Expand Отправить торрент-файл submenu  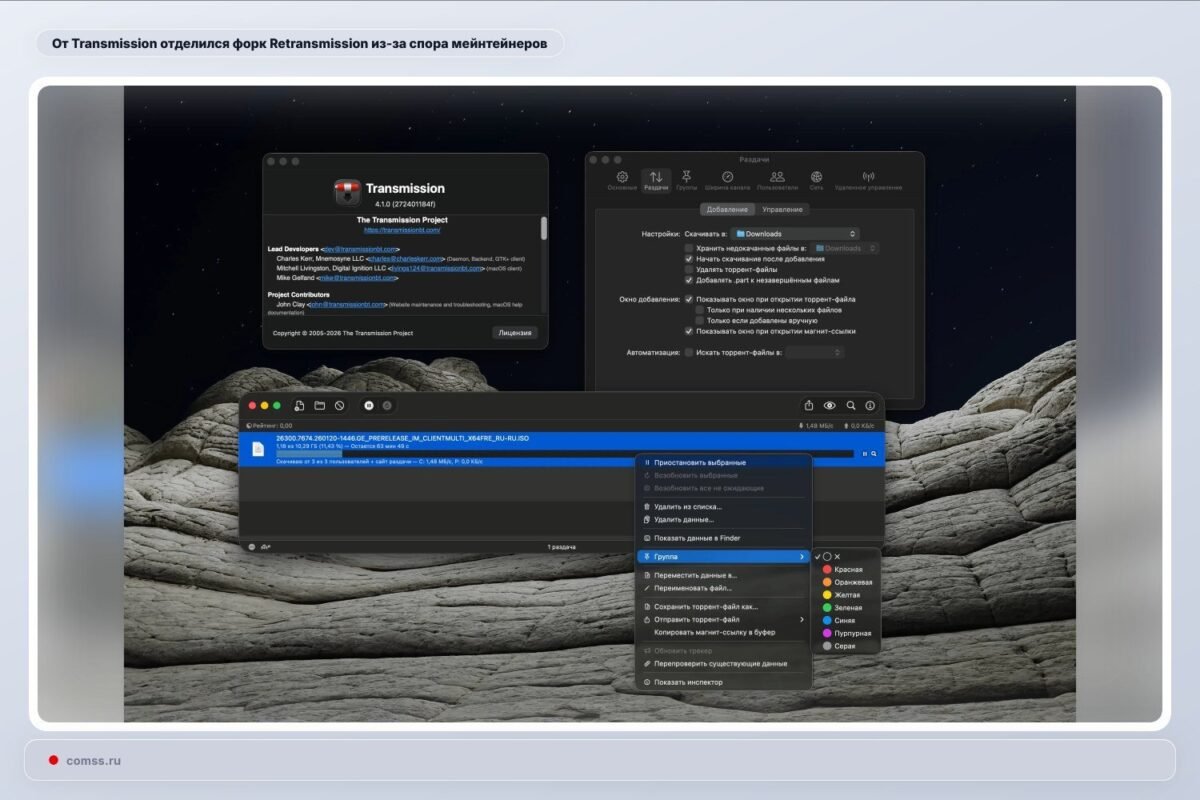pyautogui.click(x=801, y=619)
